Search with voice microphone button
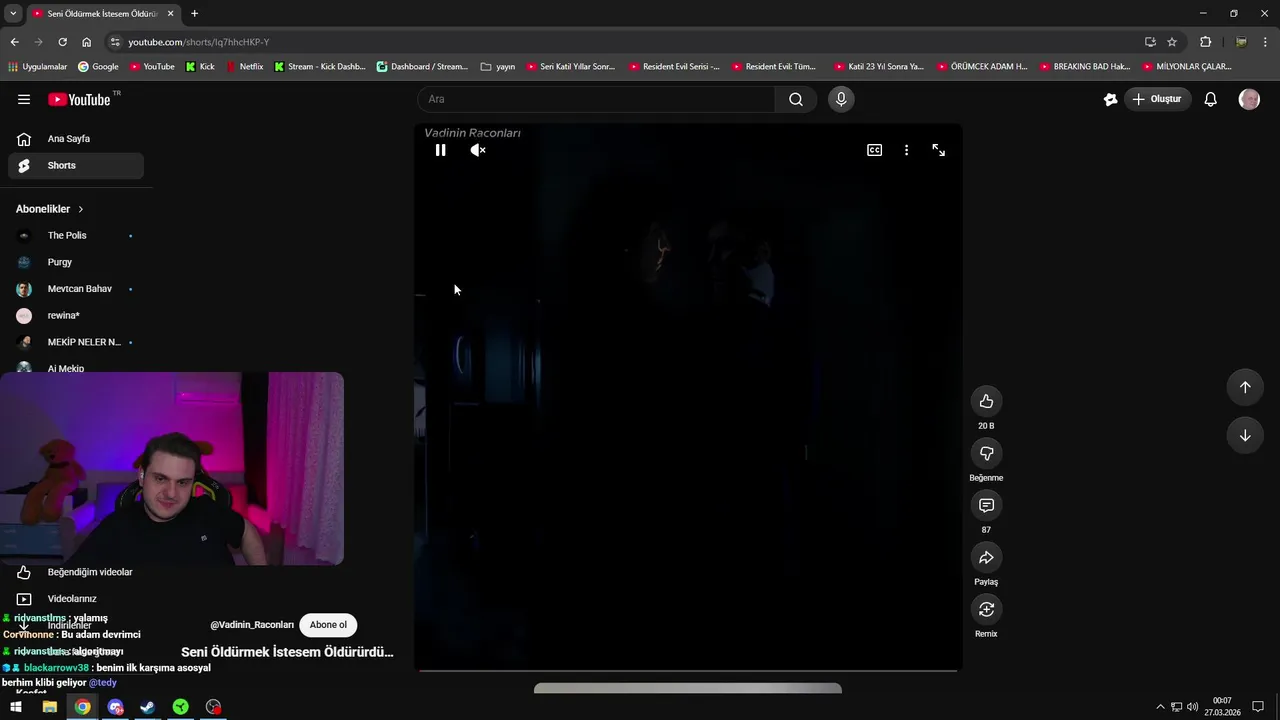 point(841,99)
